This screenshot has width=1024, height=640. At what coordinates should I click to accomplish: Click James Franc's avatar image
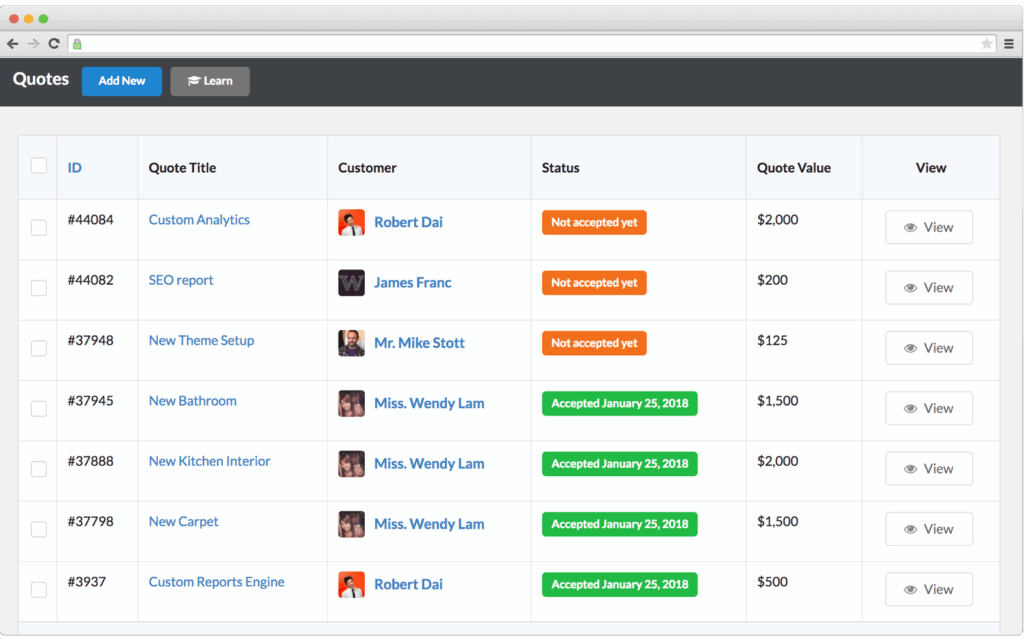coord(351,283)
